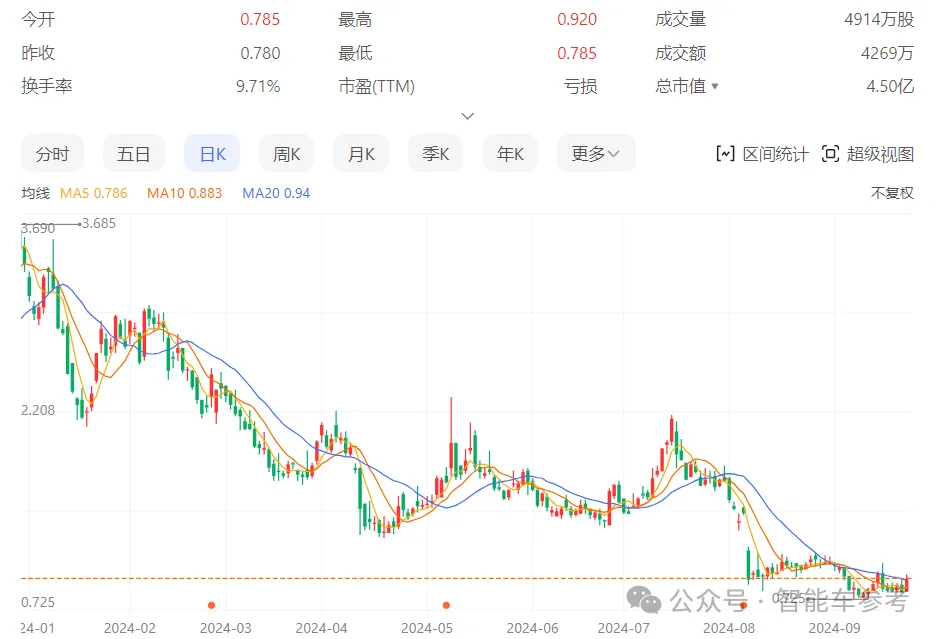Select the 五日 five-day chart tab
This screenshot has height=639, width=940.
[134, 153]
